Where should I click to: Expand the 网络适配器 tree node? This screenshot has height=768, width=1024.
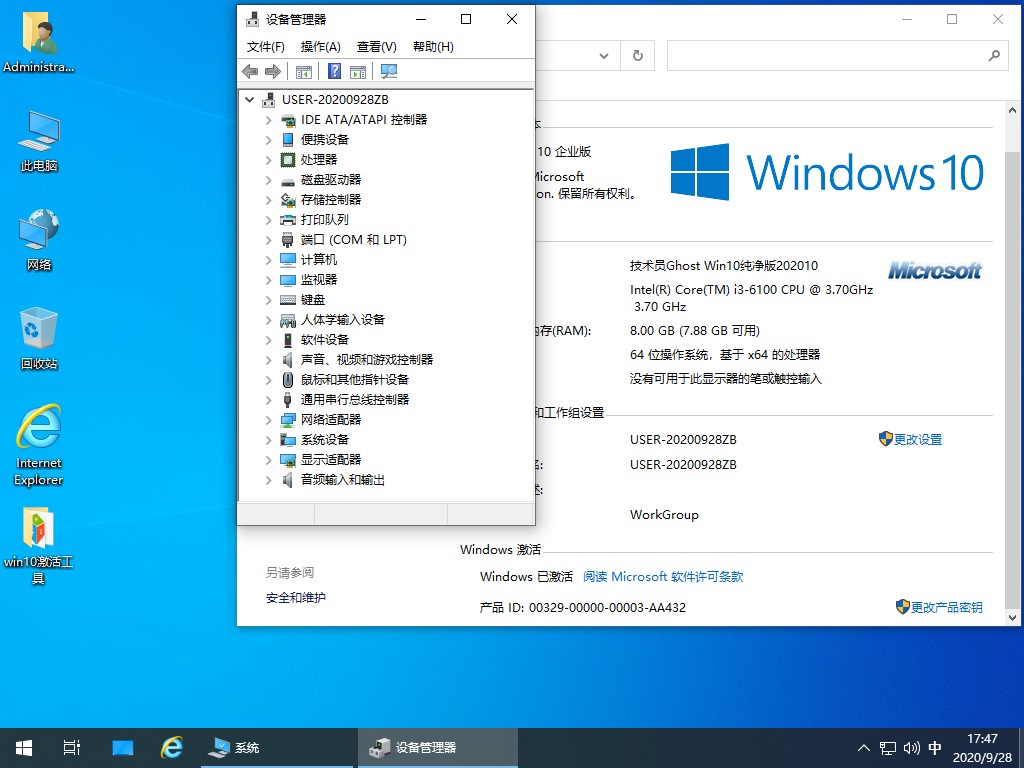pyautogui.click(x=268, y=420)
